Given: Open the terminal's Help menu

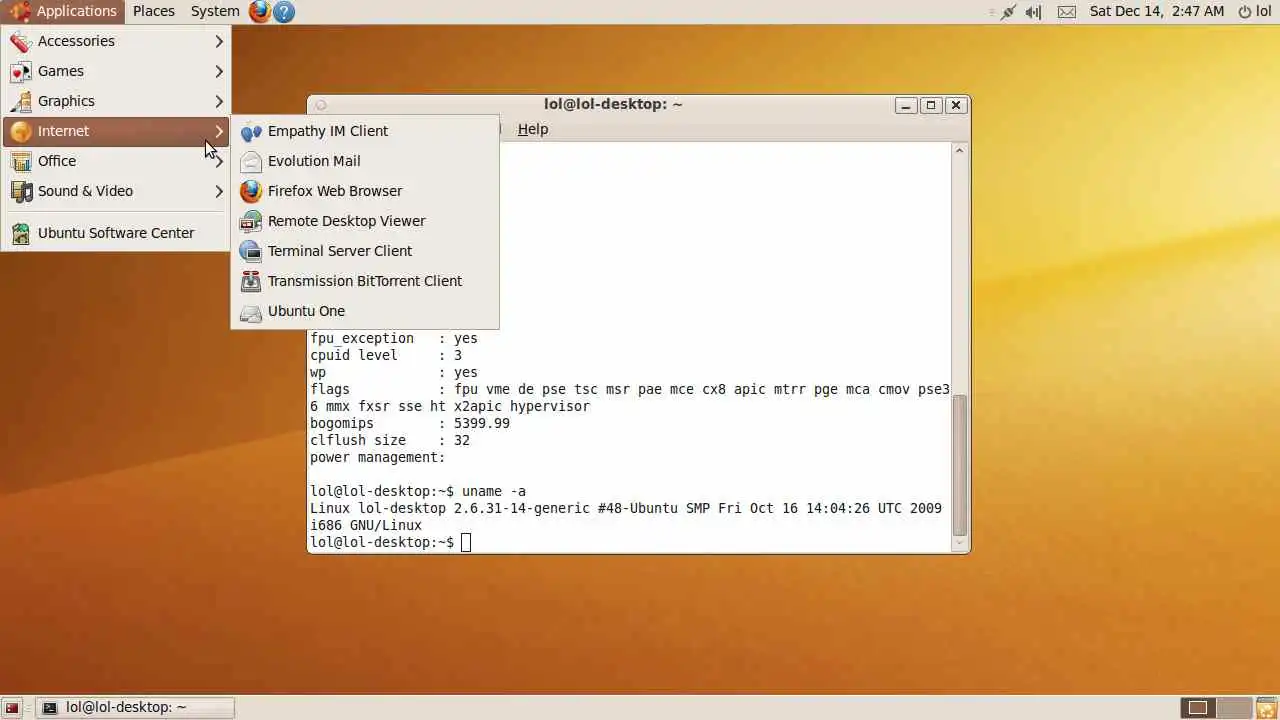Looking at the screenshot, I should click(533, 129).
